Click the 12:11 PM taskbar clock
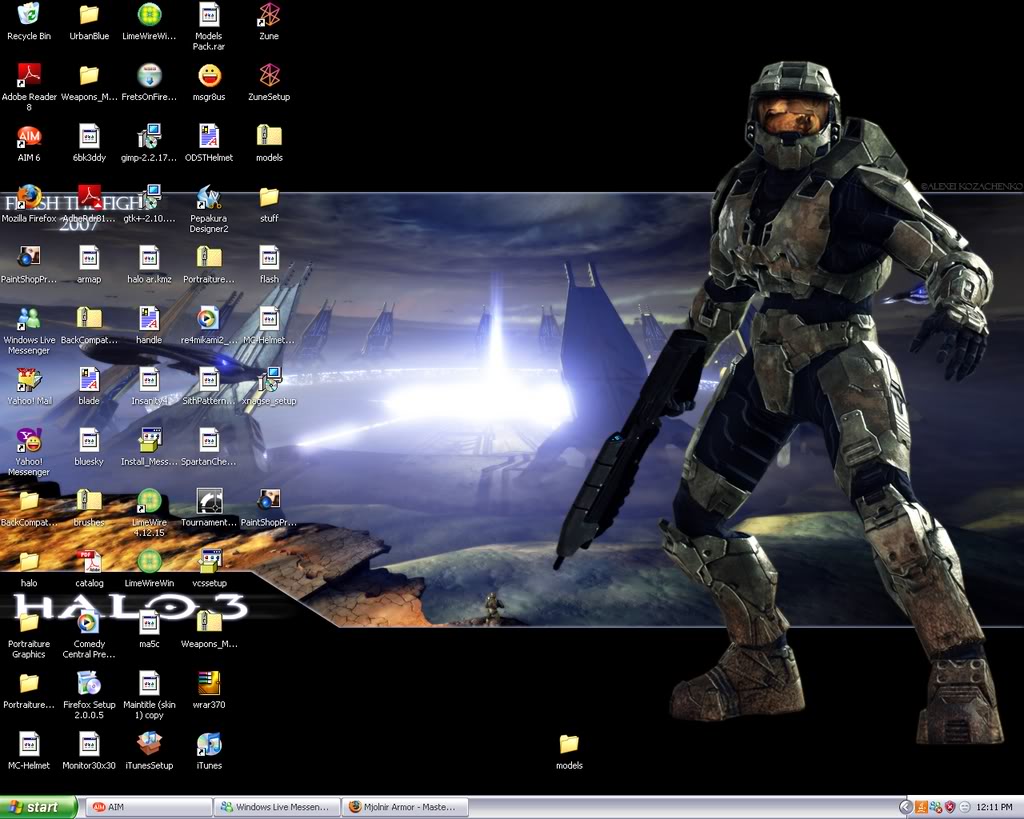The height and width of the screenshot is (819, 1024). click(x=994, y=807)
